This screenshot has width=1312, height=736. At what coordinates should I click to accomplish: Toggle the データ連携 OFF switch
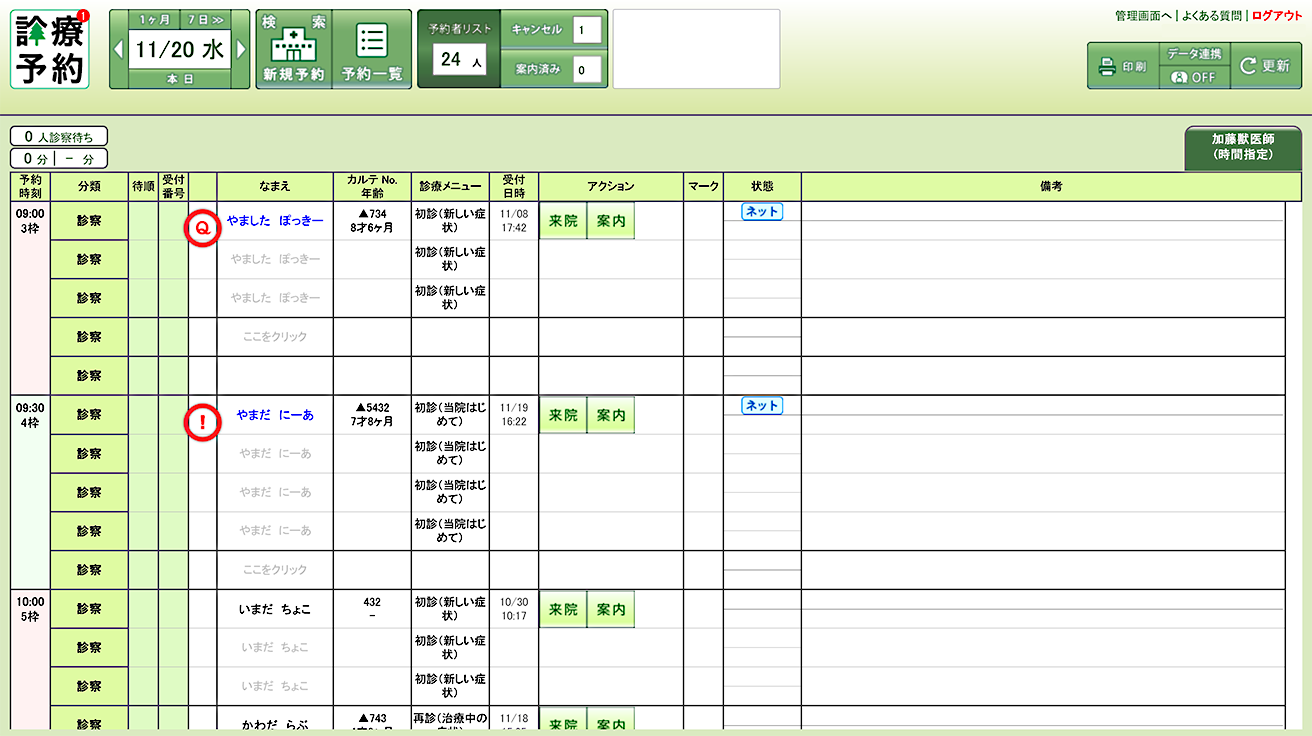click(x=1194, y=77)
